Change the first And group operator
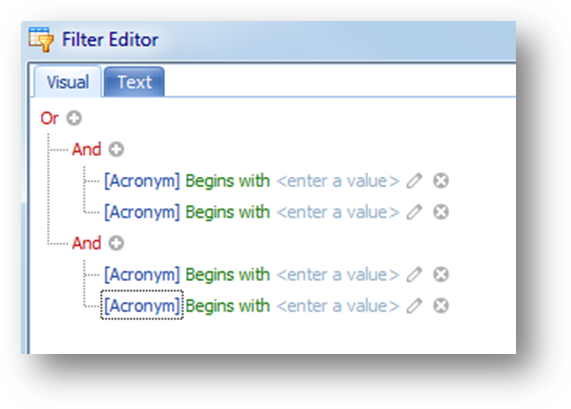 [86, 149]
